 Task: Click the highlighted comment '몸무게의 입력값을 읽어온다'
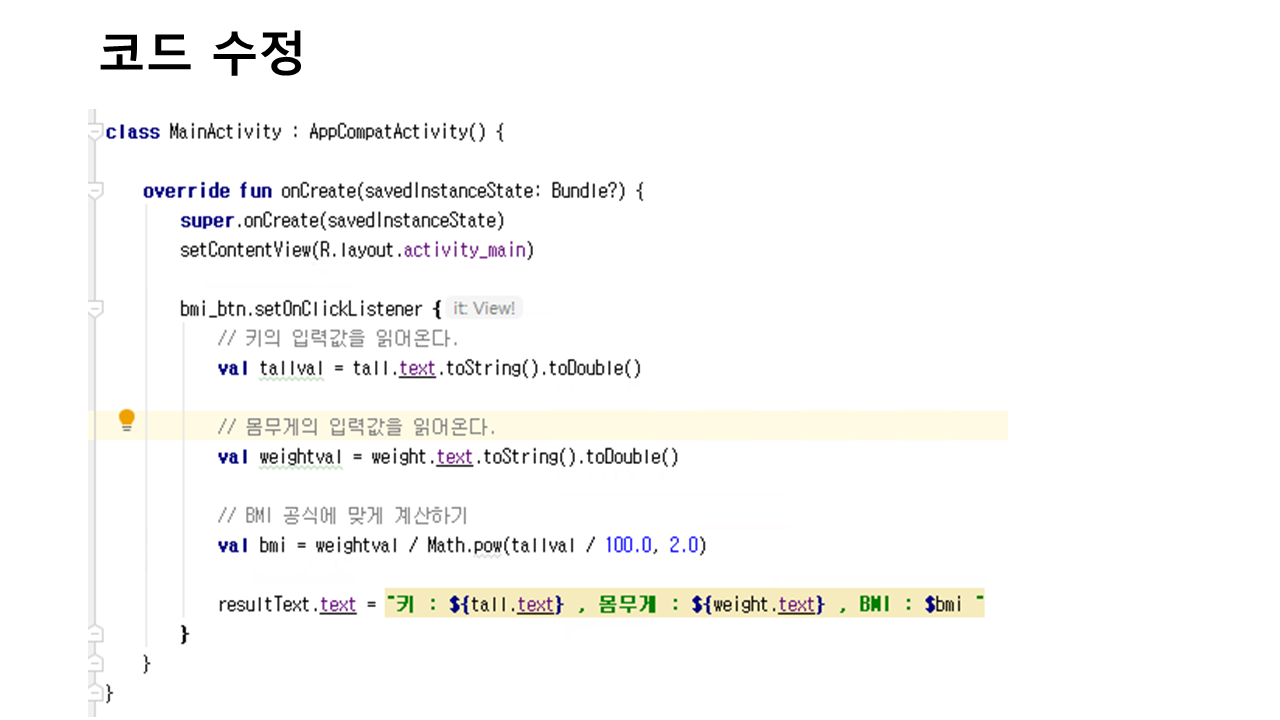click(356, 428)
